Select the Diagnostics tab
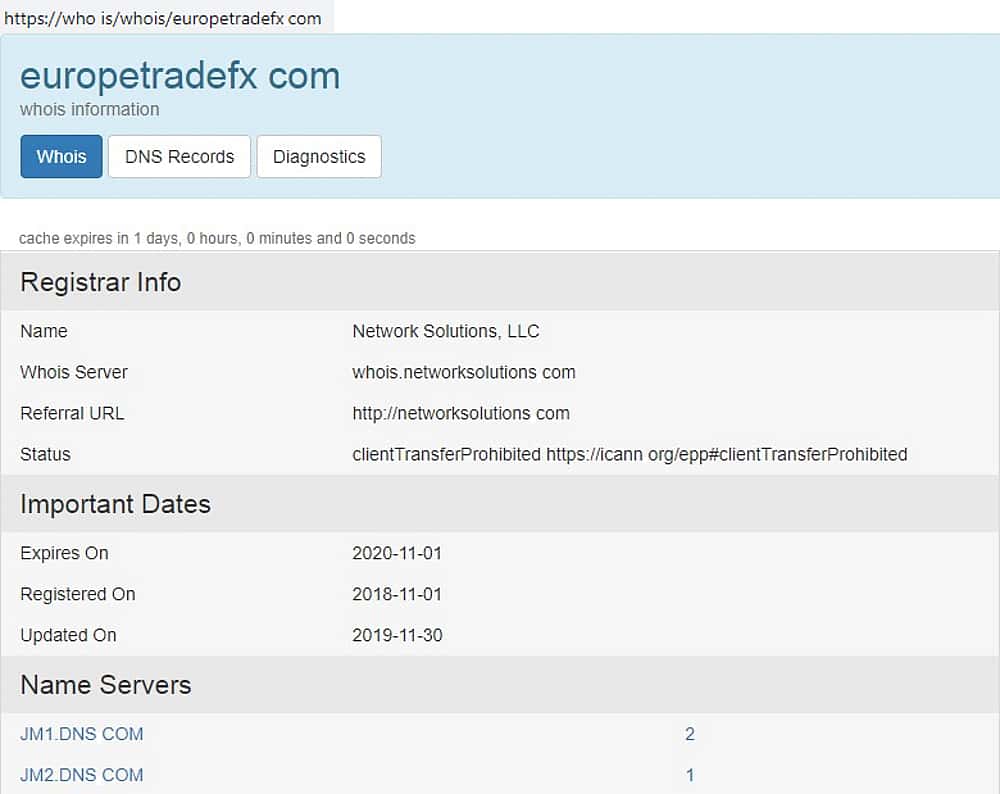The height and width of the screenshot is (794, 1000). click(319, 157)
